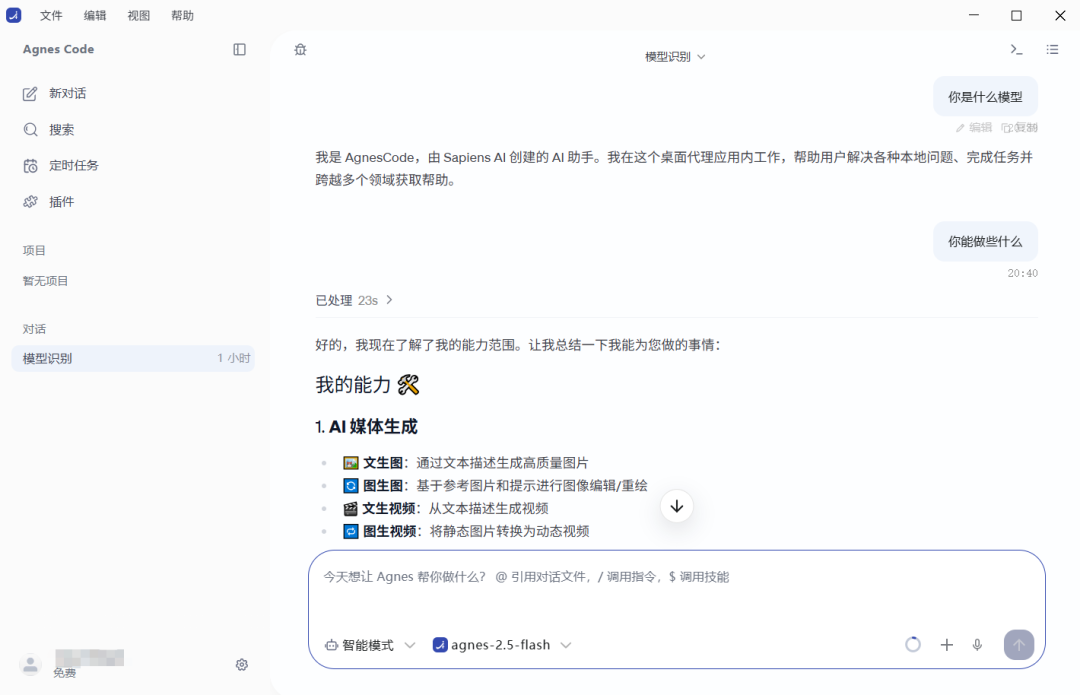Open the 视图 menu
This screenshot has height=695, width=1080.
pos(138,16)
